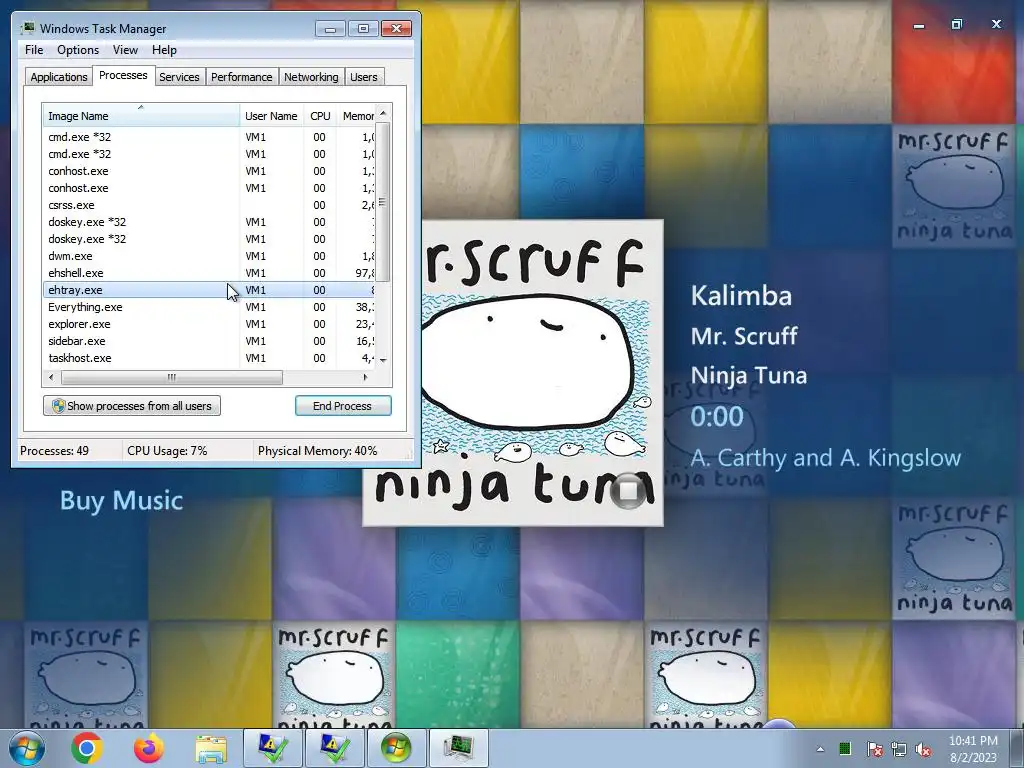The height and width of the screenshot is (768, 1024).
Task: Click the Mr. Scruff artist name
Action: [744, 336]
